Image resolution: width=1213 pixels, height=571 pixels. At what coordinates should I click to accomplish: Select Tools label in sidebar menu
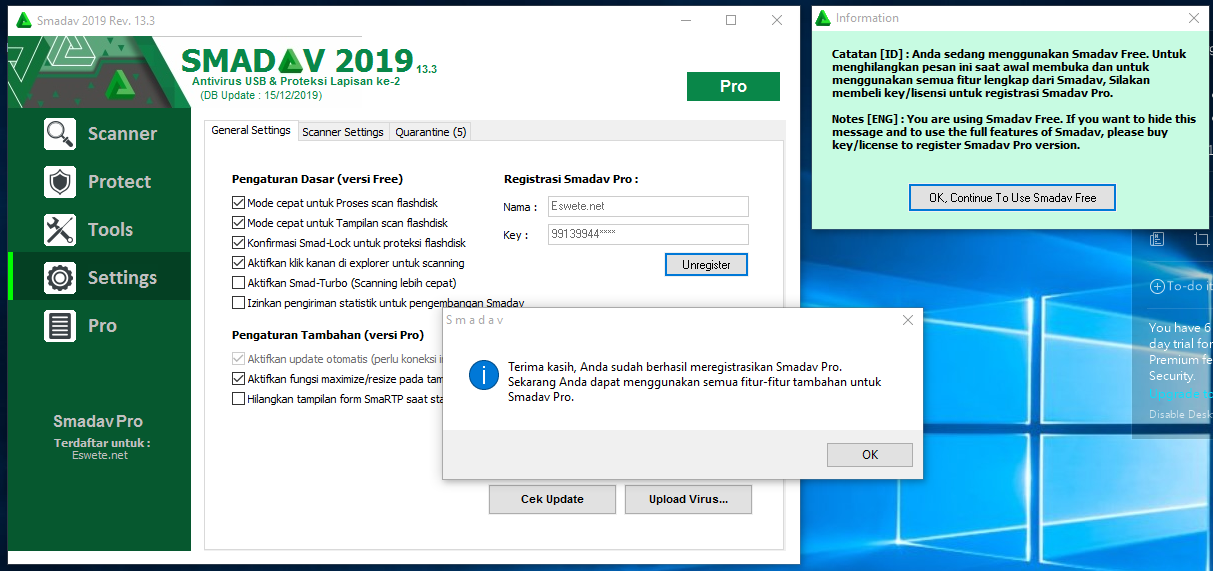[110, 230]
